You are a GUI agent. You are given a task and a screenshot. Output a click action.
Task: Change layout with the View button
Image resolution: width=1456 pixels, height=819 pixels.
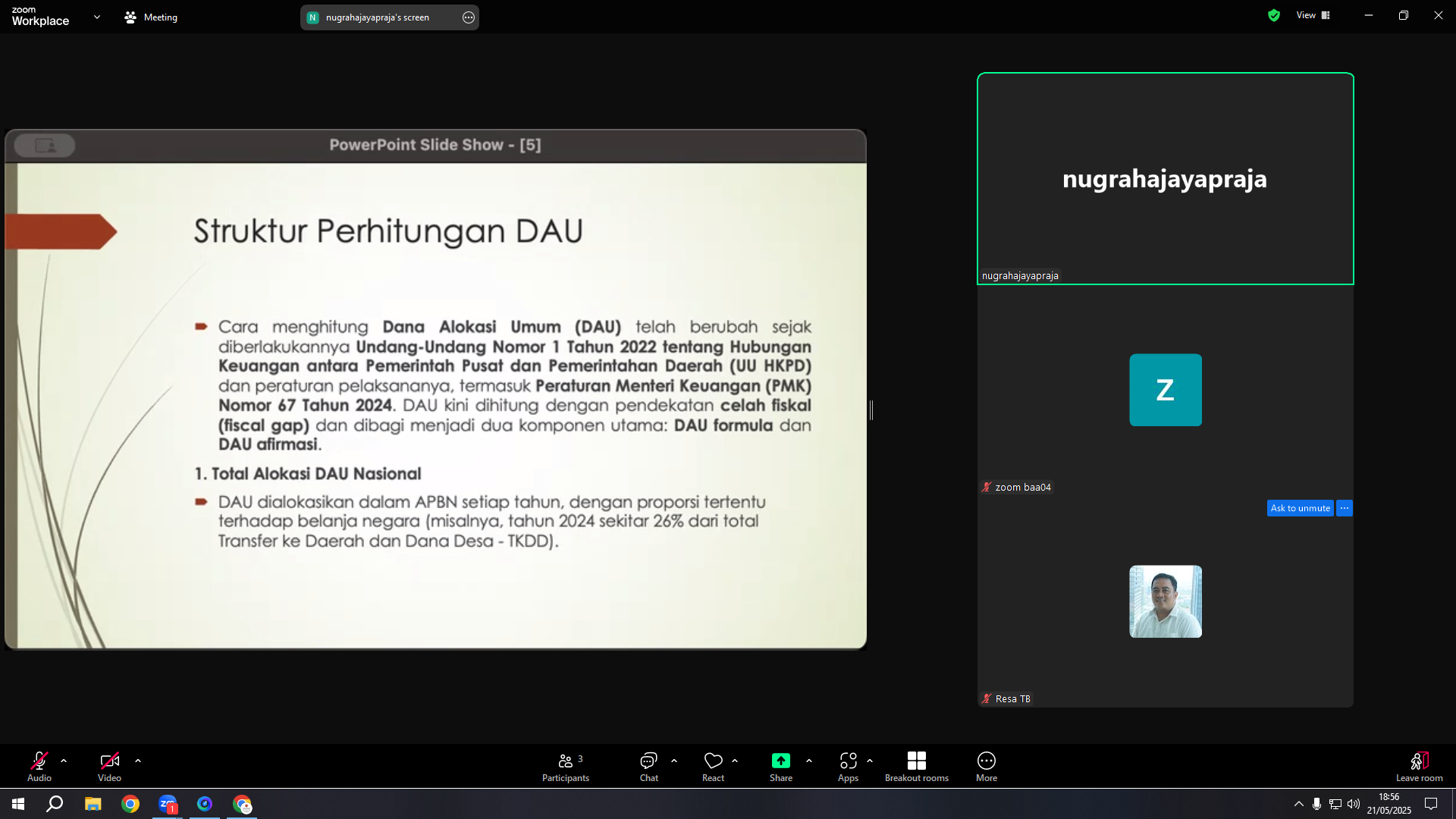pos(1313,15)
